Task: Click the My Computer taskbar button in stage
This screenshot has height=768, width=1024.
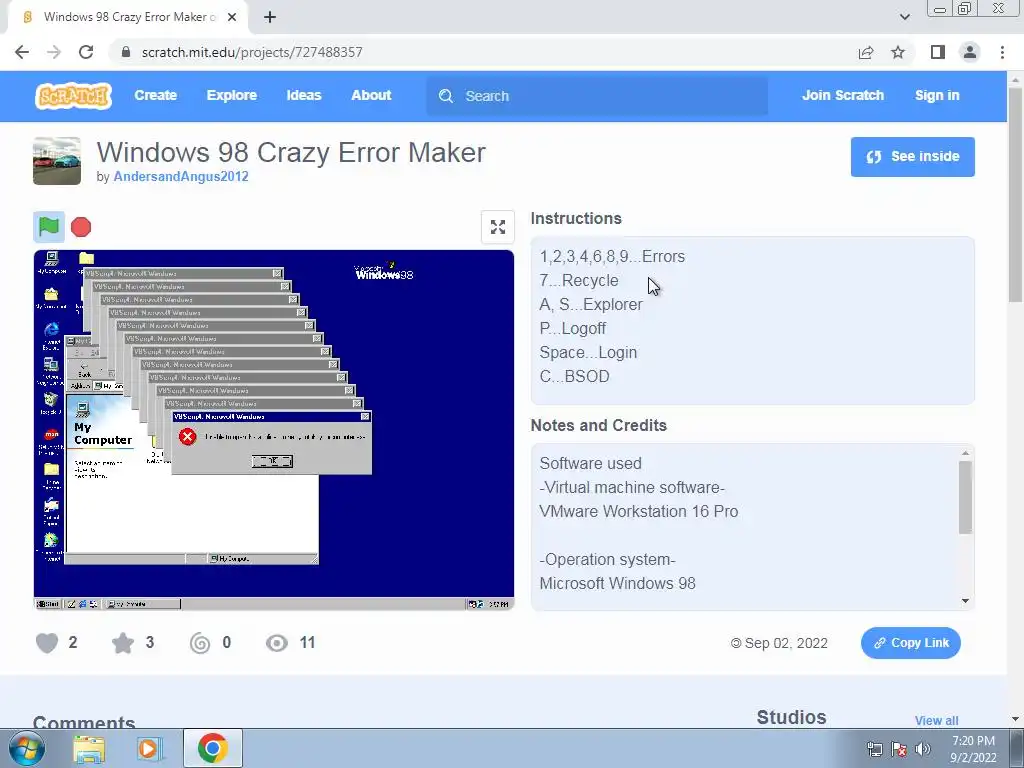Action: [x=142, y=604]
